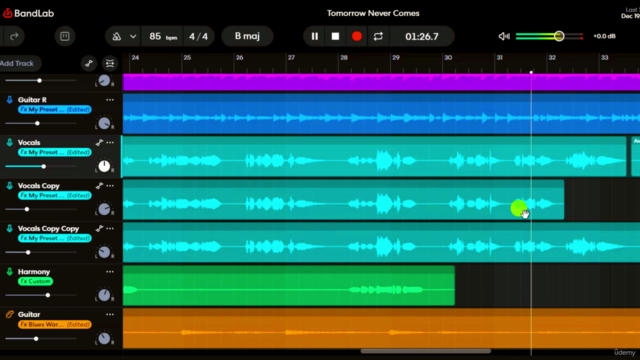Click the Guitar R microphone icon
Viewport: 640px width, 360px height.
click(9, 100)
